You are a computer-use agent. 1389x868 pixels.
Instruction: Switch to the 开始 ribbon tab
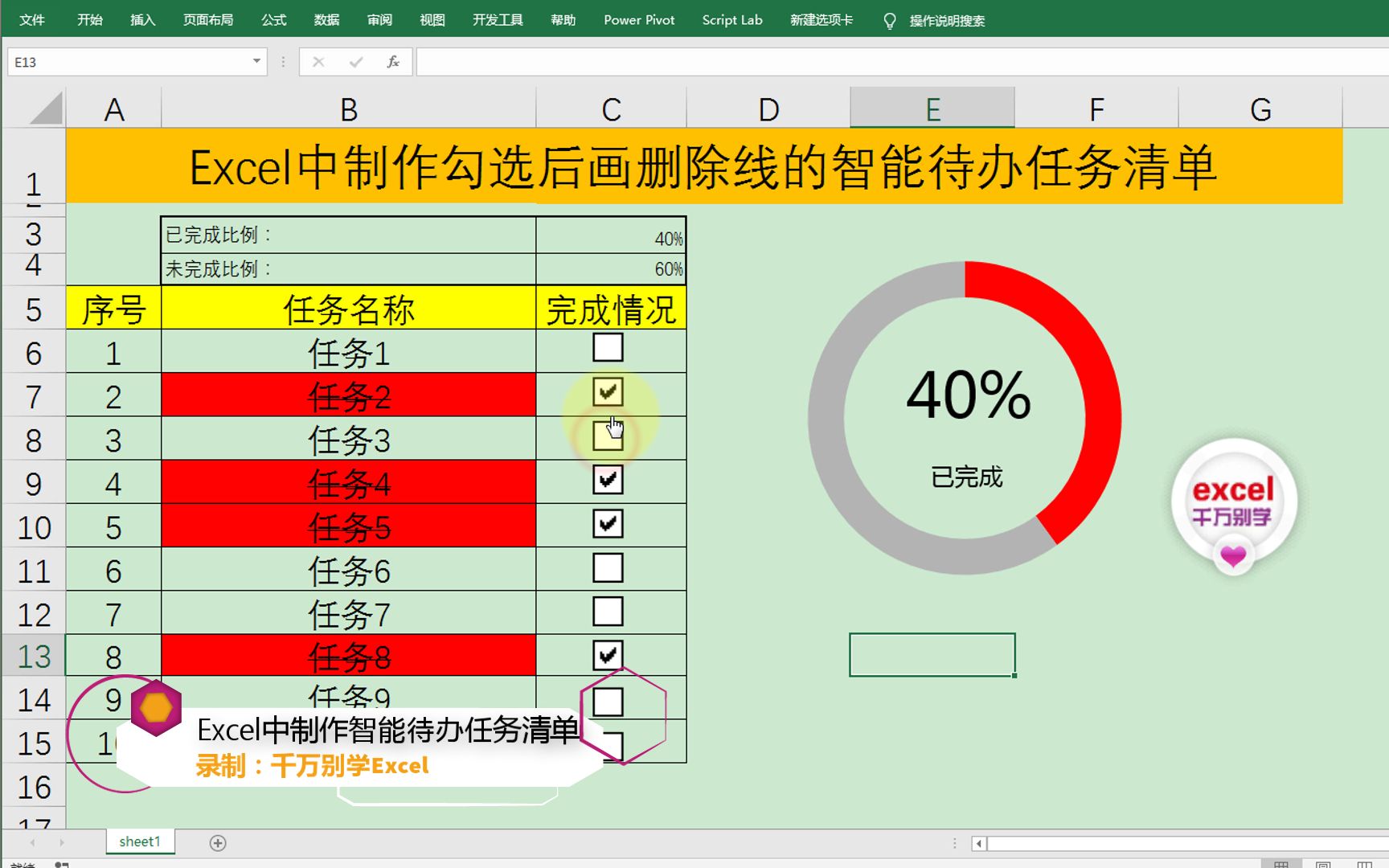click(x=89, y=20)
